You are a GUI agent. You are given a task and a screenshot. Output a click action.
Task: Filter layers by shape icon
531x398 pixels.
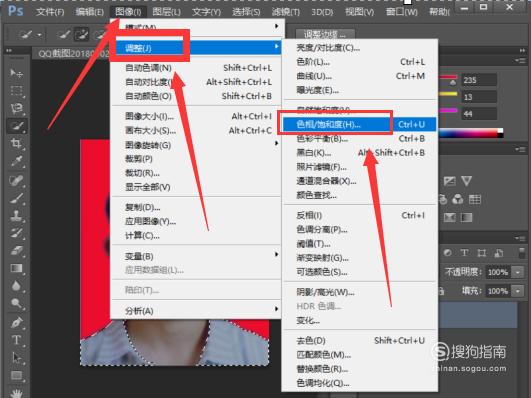coord(482,253)
